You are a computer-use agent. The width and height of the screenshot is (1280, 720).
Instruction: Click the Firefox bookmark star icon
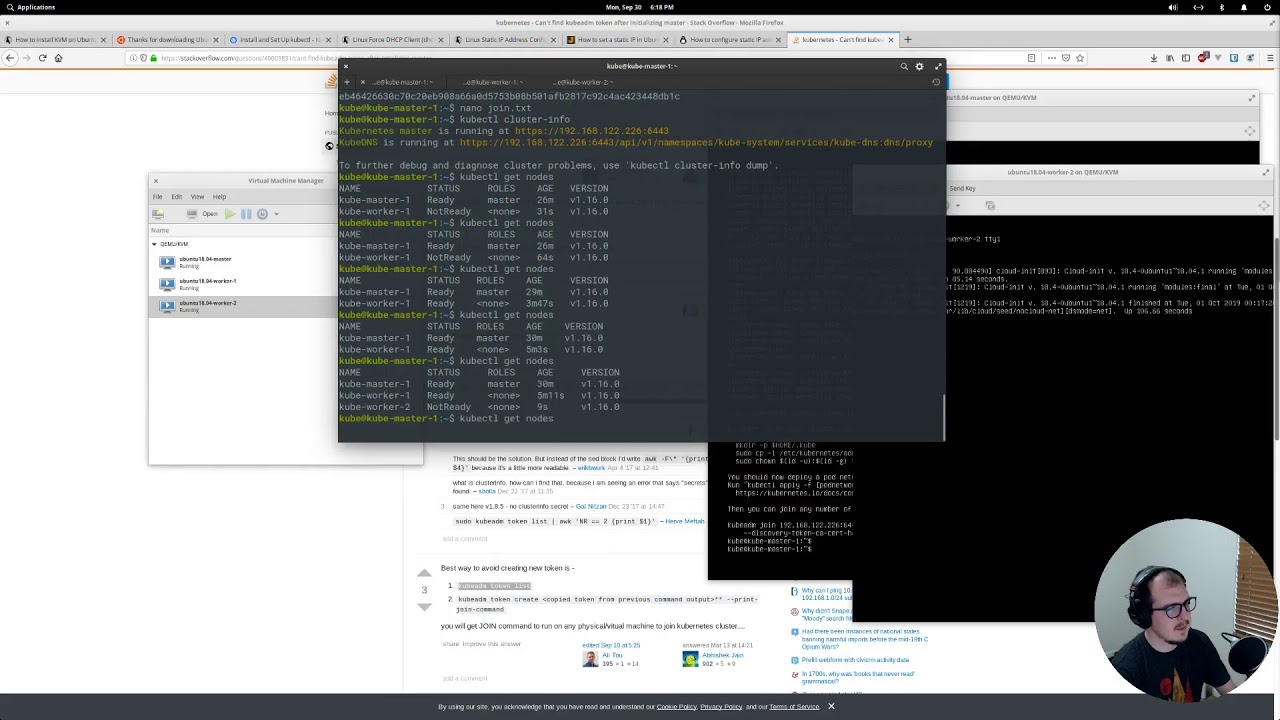coord(1078,58)
